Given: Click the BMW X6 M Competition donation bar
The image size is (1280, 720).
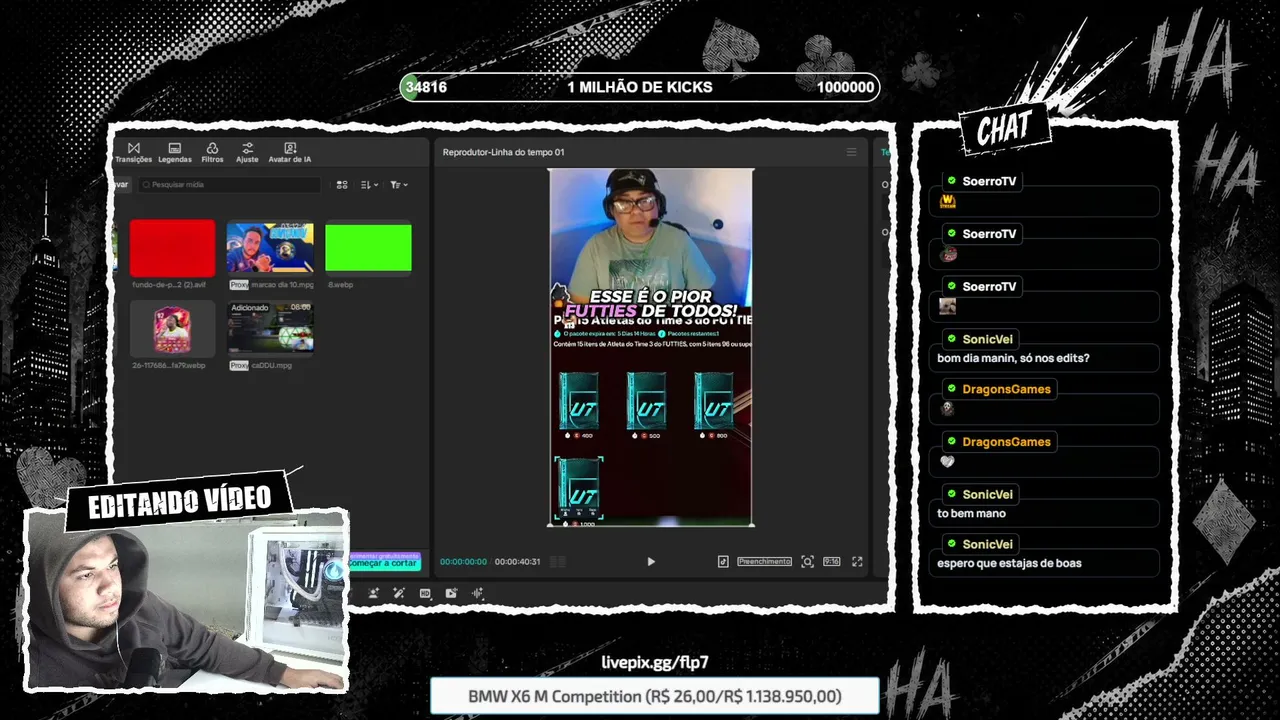Looking at the screenshot, I should [x=655, y=696].
